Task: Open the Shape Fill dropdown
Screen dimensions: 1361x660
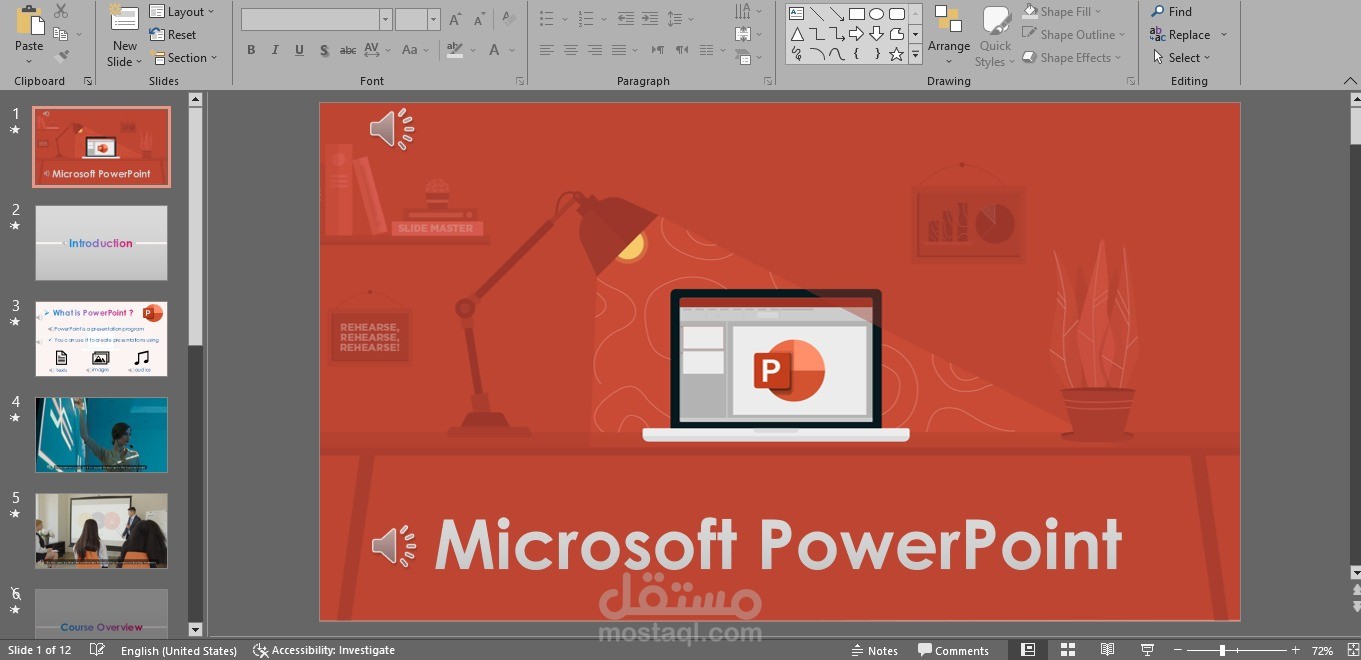Action: pyautogui.click(x=1062, y=12)
